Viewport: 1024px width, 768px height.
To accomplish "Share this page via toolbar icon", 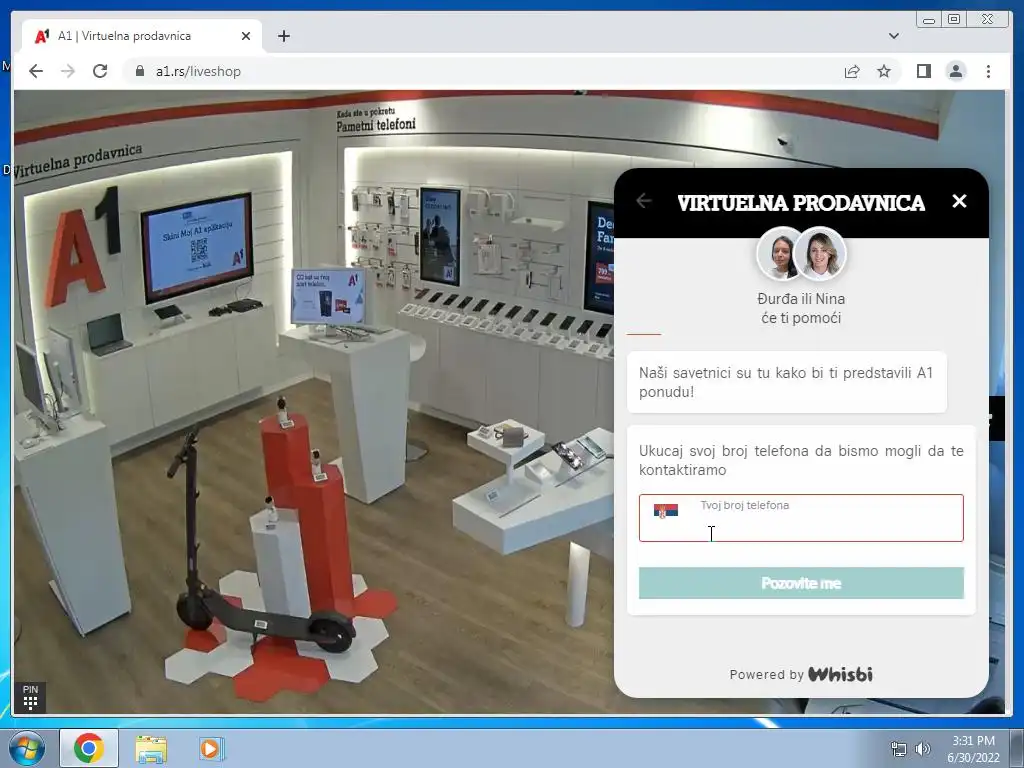I will (x=852, y=71).
